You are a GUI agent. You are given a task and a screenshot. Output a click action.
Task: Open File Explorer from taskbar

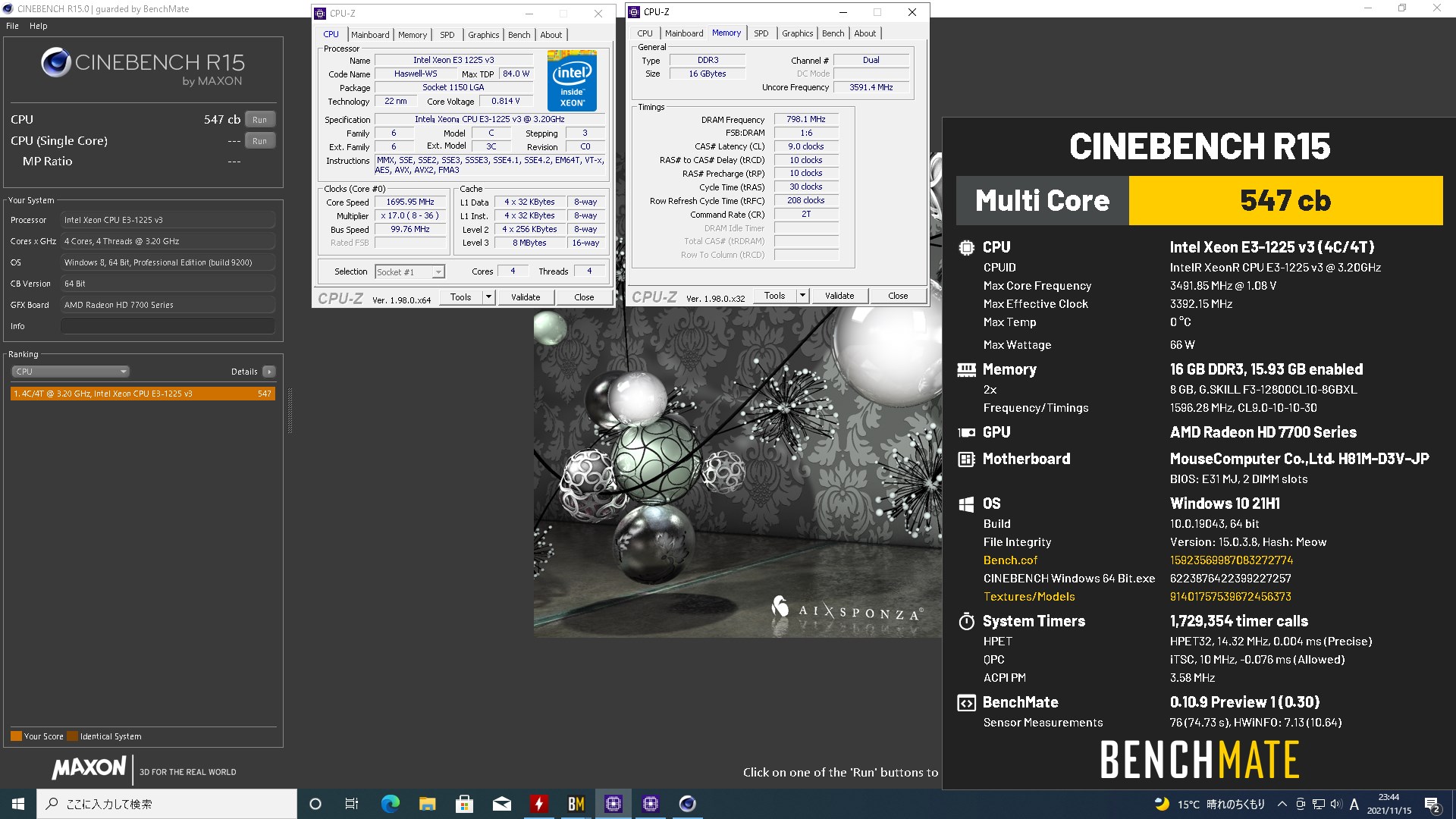pyautogui.click(x=427, y=804)
